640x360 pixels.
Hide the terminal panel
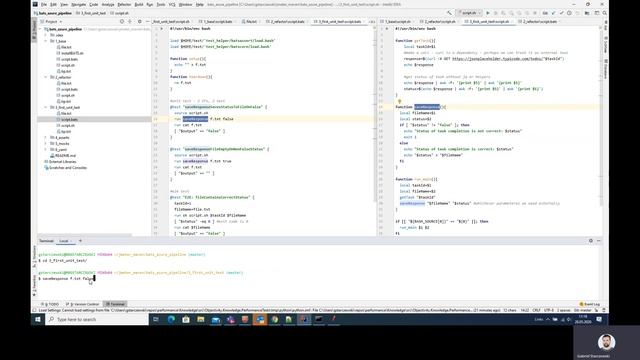point(599,241)
